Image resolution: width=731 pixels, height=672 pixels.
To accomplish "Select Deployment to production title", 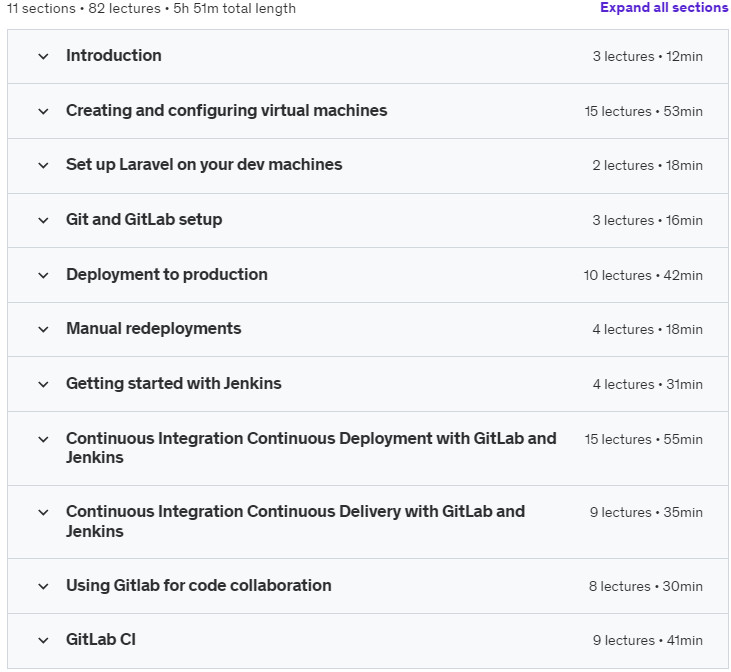I will tap(167, 275).
